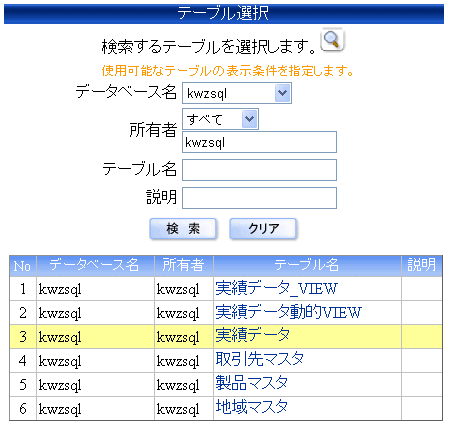Click the テーブル名 column header
The height and width of the screenshot is (427, 449).
pos(307,266)
